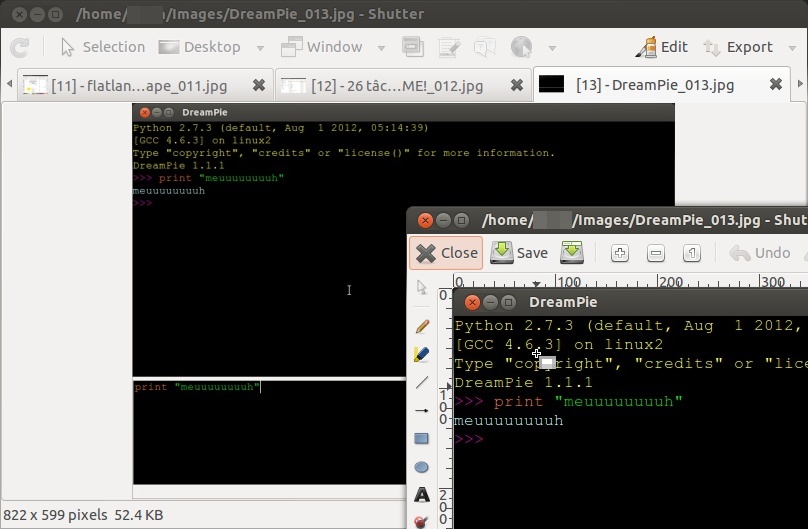
Task: Close the flatlan...ape_011.jpg tab
Action: pos(259,85)
